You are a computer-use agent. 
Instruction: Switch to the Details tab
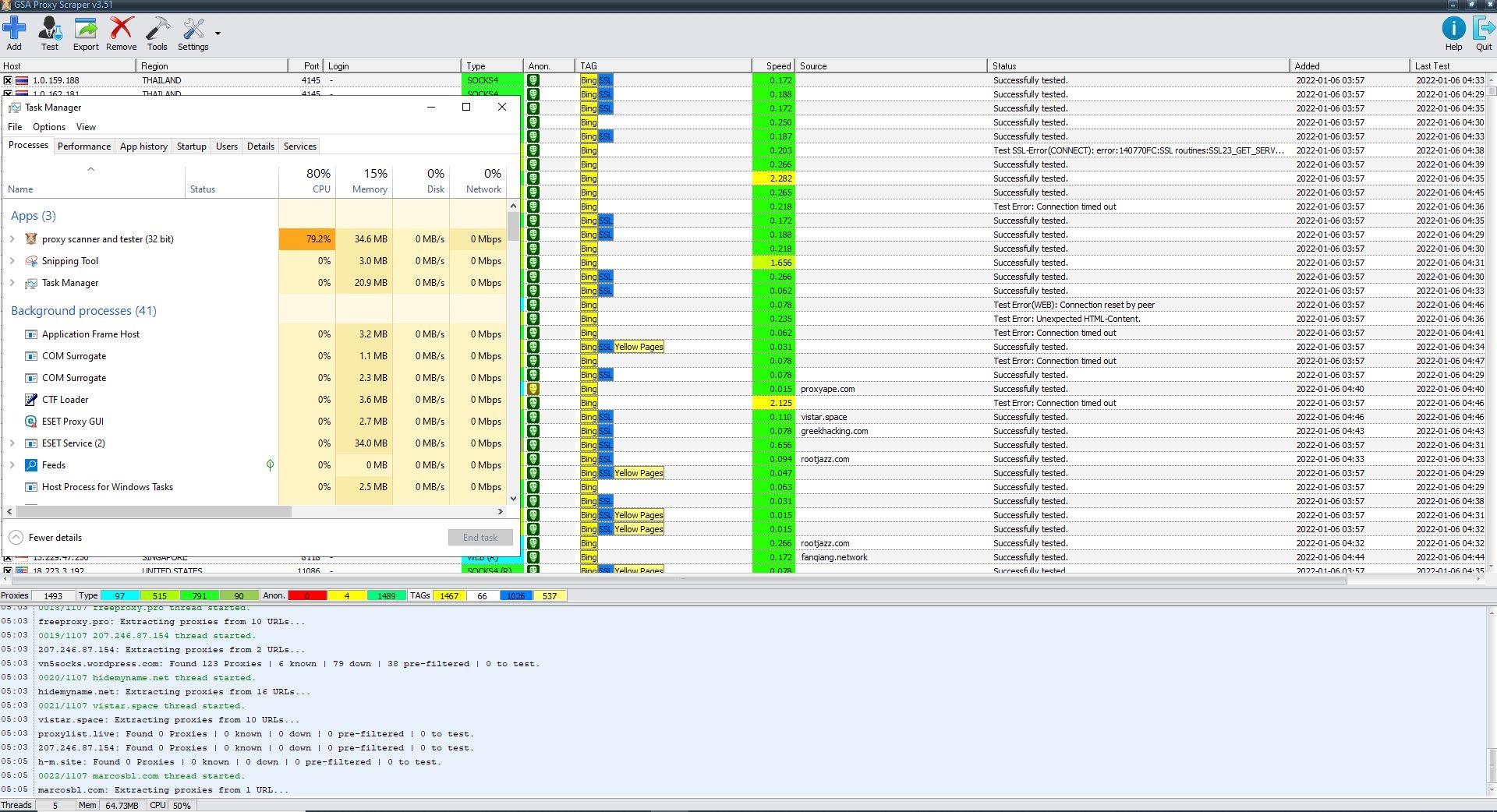(260, 147)
